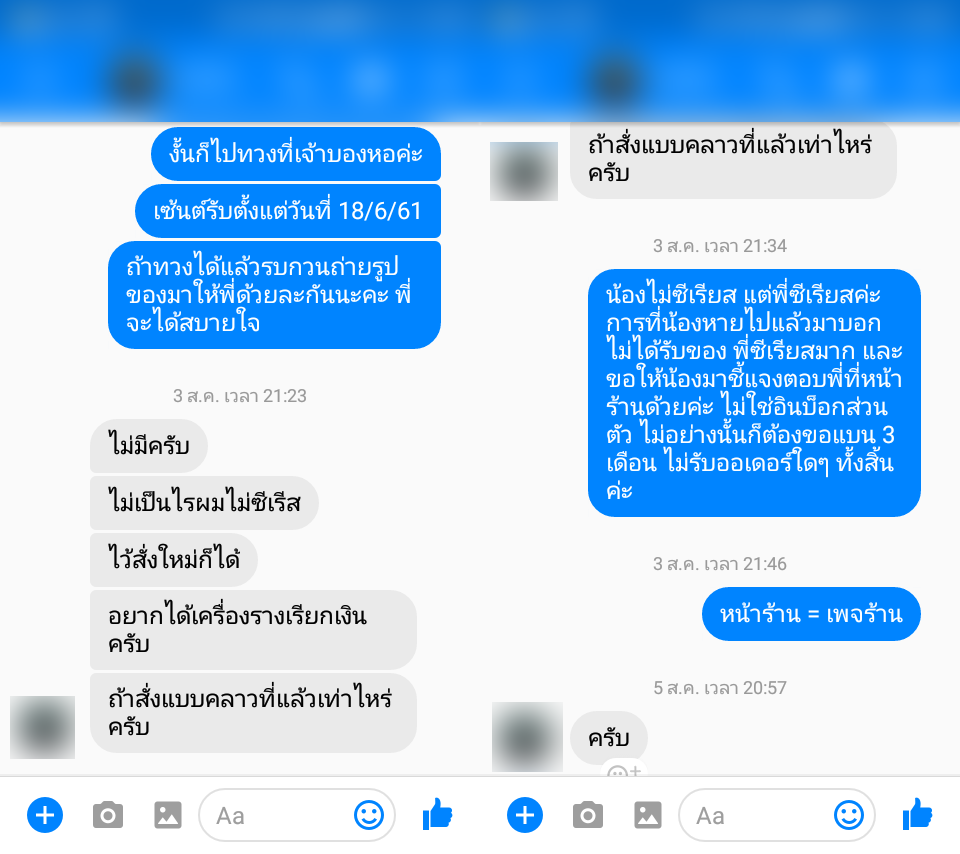
Task: Select the message mentioning 18/6/61
Action: point(288,211)
